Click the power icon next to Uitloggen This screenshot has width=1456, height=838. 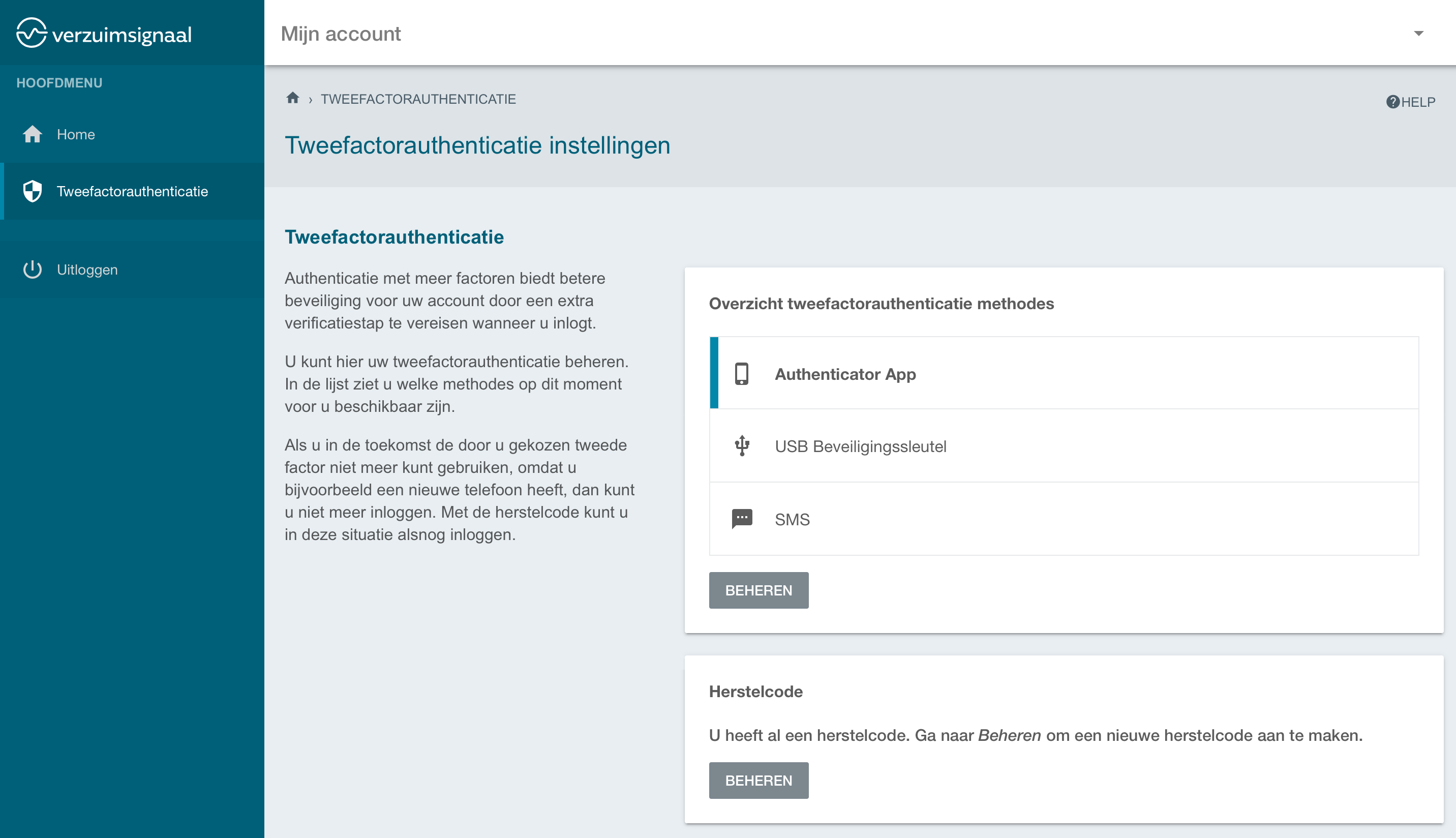point(32,270)
